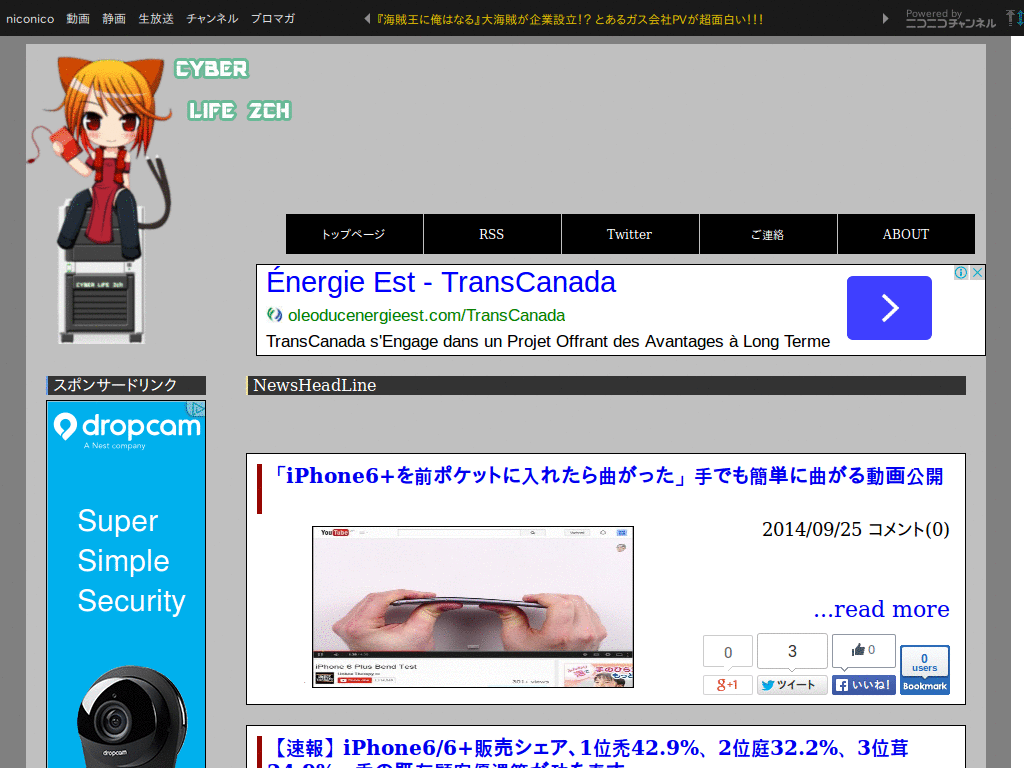Click the AdChoices triangle on the TransCanada ad
This screenshot has width=1024, height=768.
click(961, 272)
